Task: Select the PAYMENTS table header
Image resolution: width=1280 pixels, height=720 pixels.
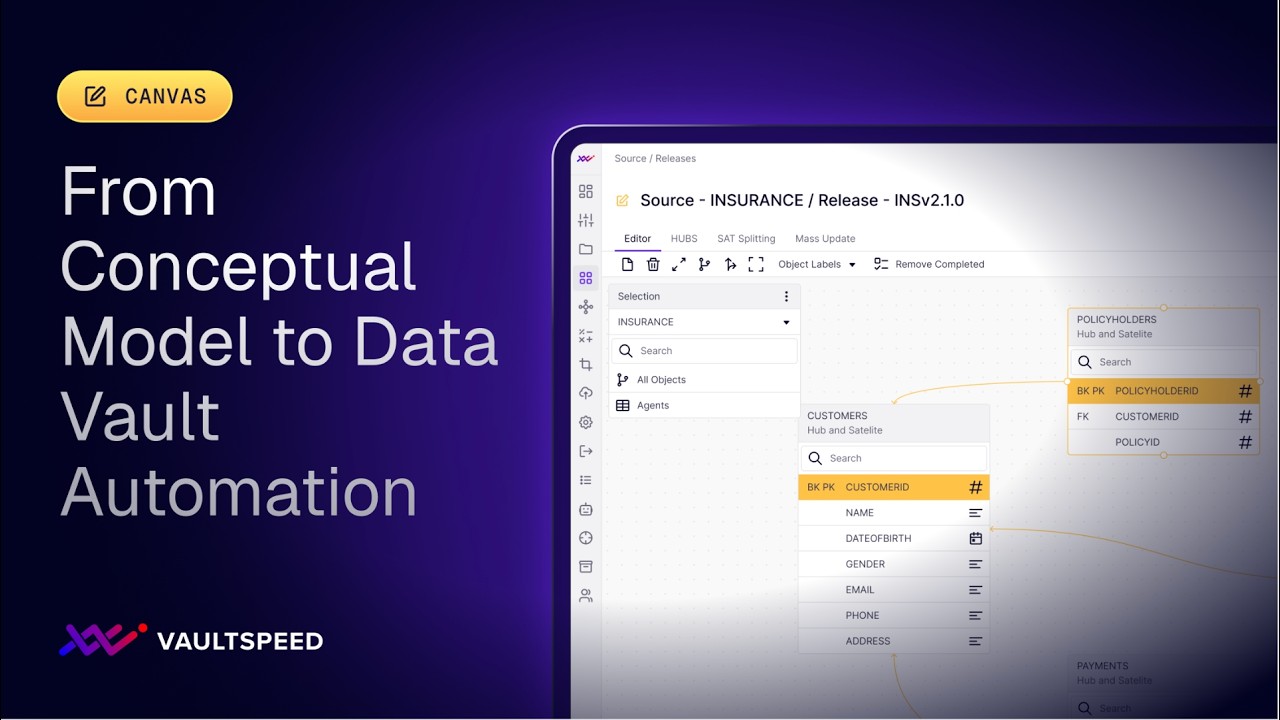Action: click(x=1164, y=672)
